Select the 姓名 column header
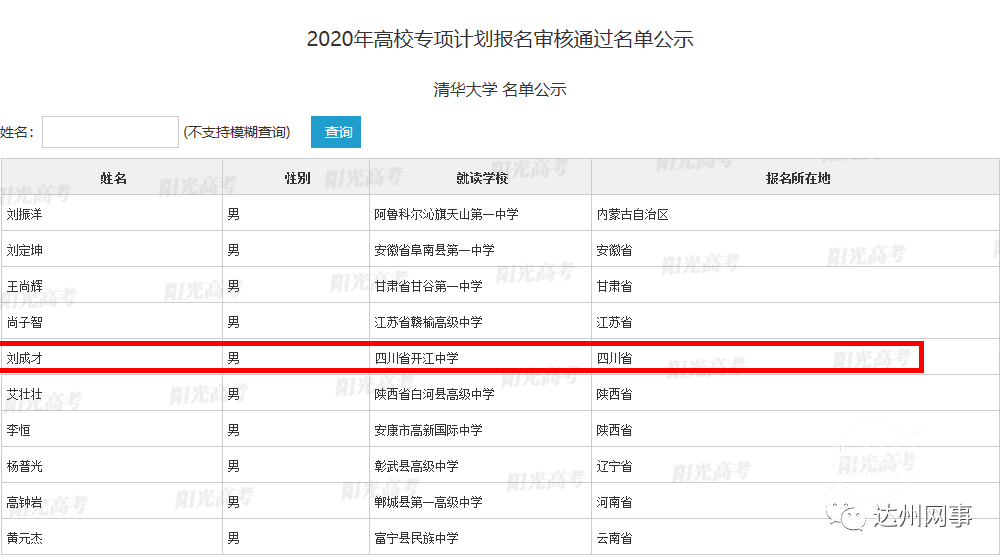1005x560 pixels. tap(113, 178)
